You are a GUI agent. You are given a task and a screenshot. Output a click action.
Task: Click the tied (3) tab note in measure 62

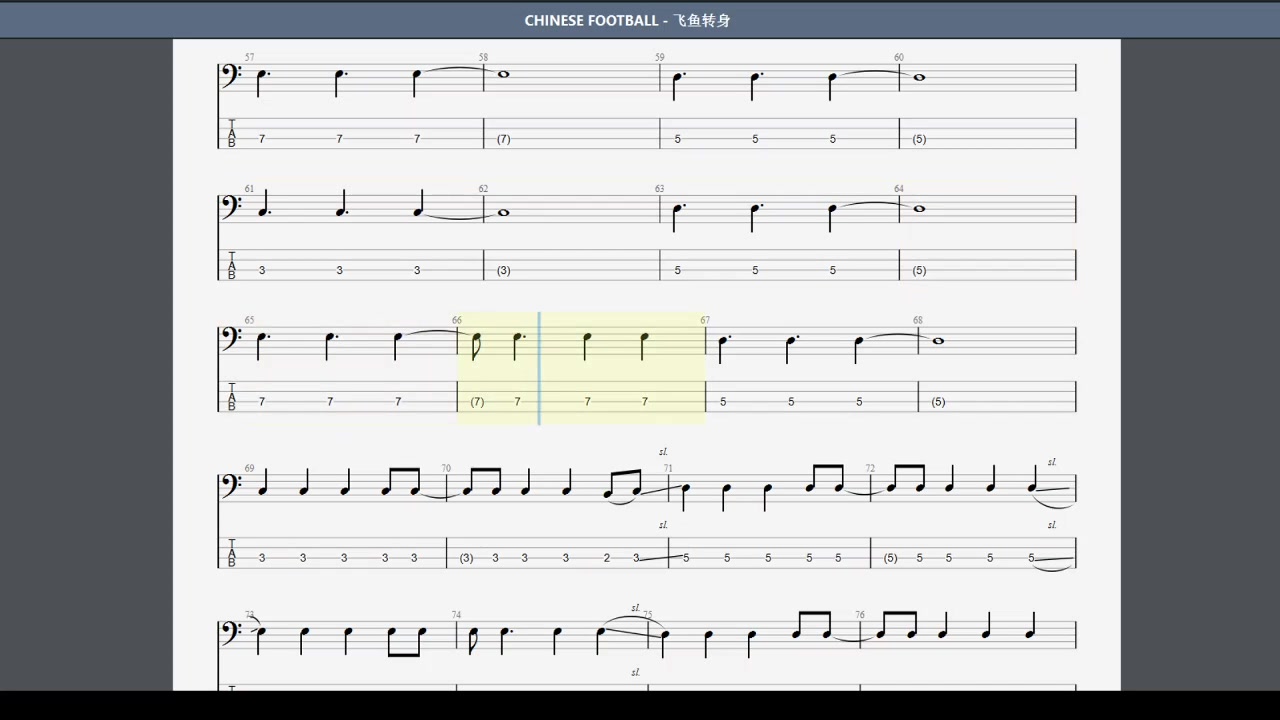pyautogui.click(x=503, y=270)
